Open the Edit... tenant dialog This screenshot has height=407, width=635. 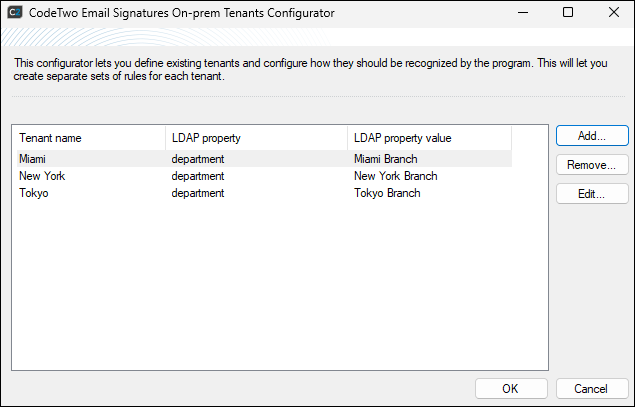pos(592,194)
